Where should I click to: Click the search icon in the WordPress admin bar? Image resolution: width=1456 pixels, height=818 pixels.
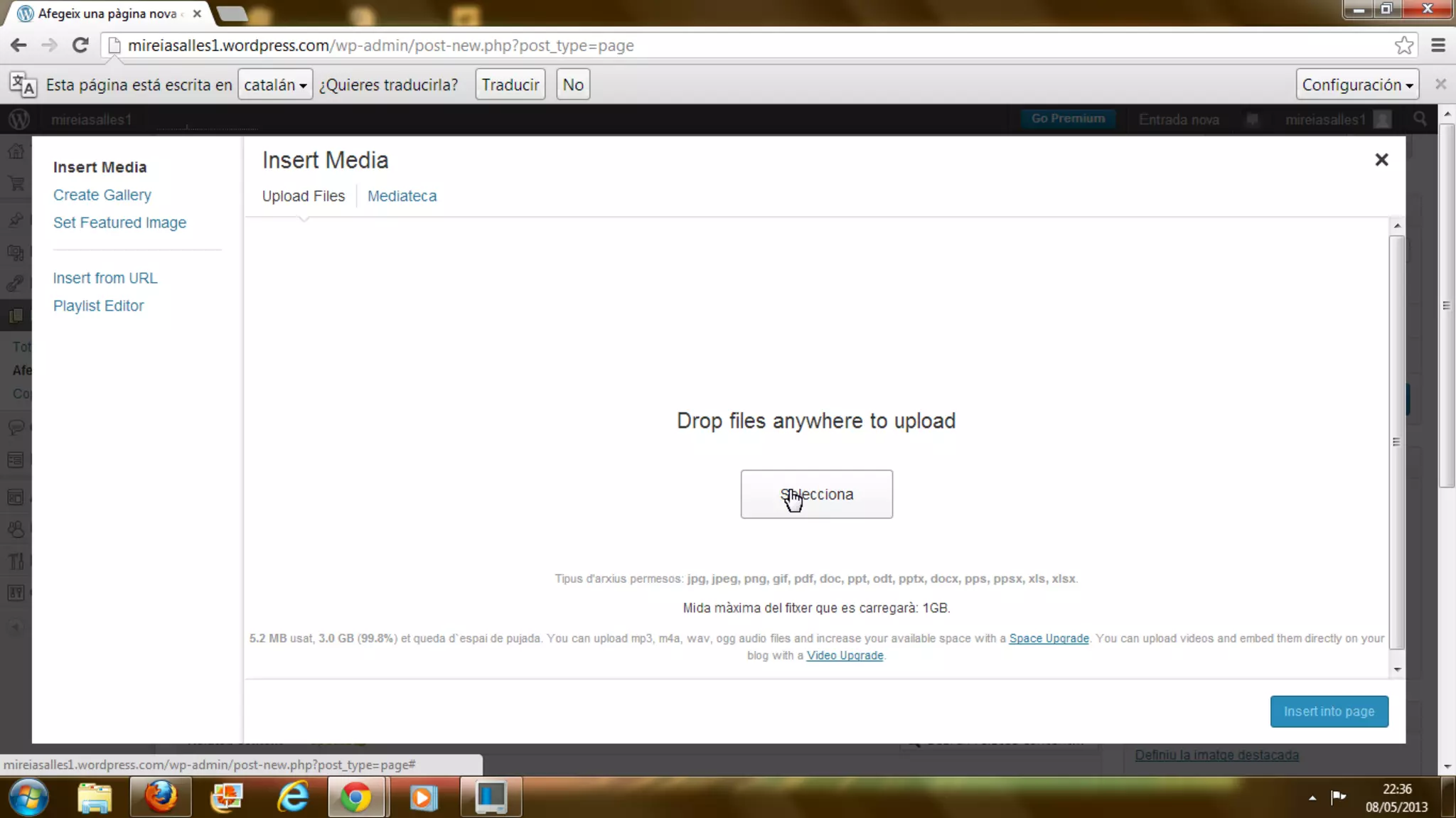click(1420, 119)
